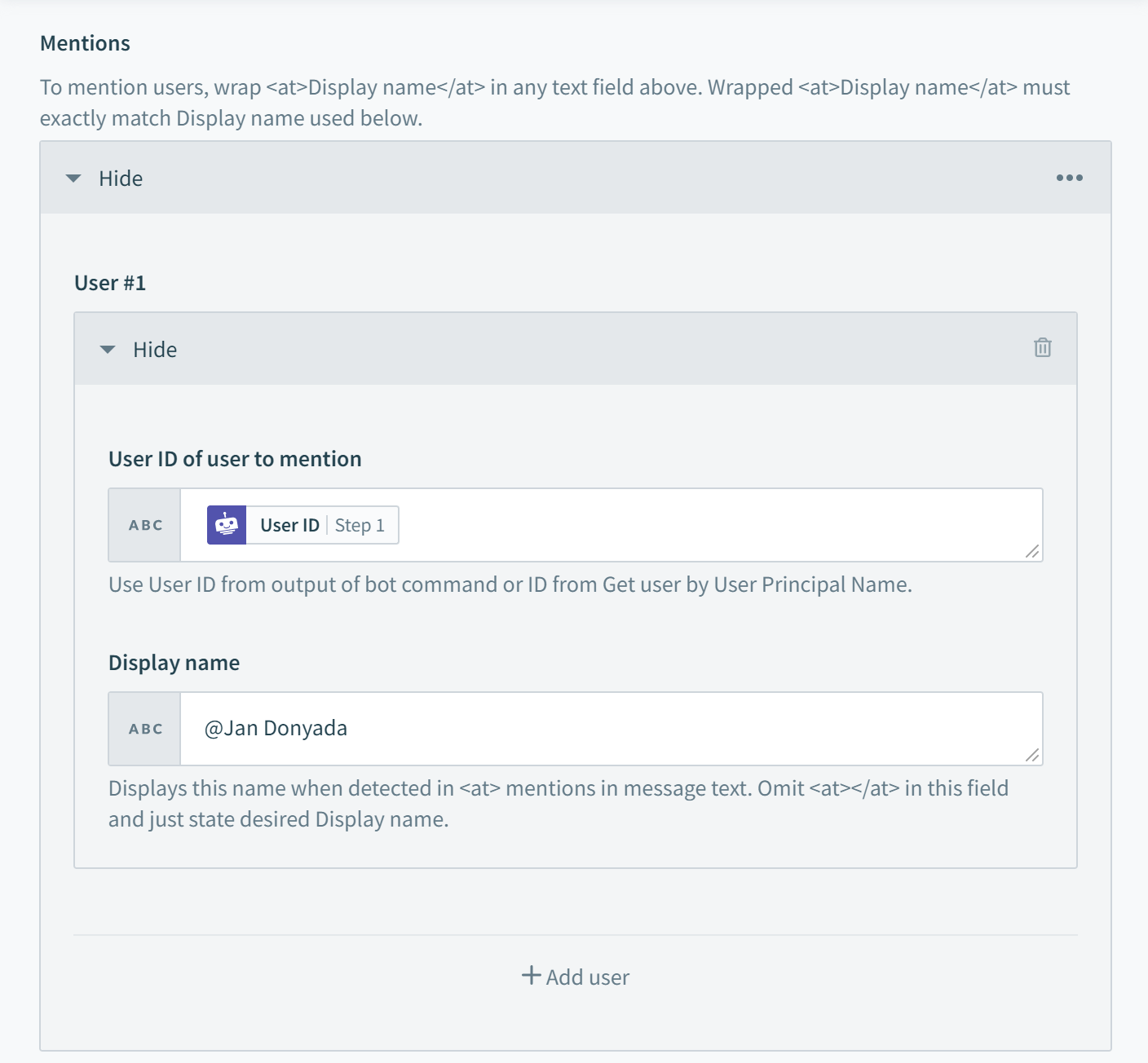The image size is (1148, 1063).
Task: Select the User ID Step 1 token
Action: (300, 524)
